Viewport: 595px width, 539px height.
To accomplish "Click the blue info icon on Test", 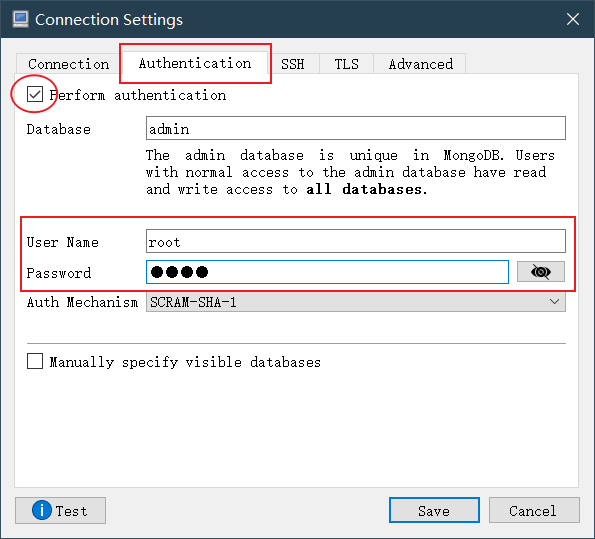I will (42, 510).
